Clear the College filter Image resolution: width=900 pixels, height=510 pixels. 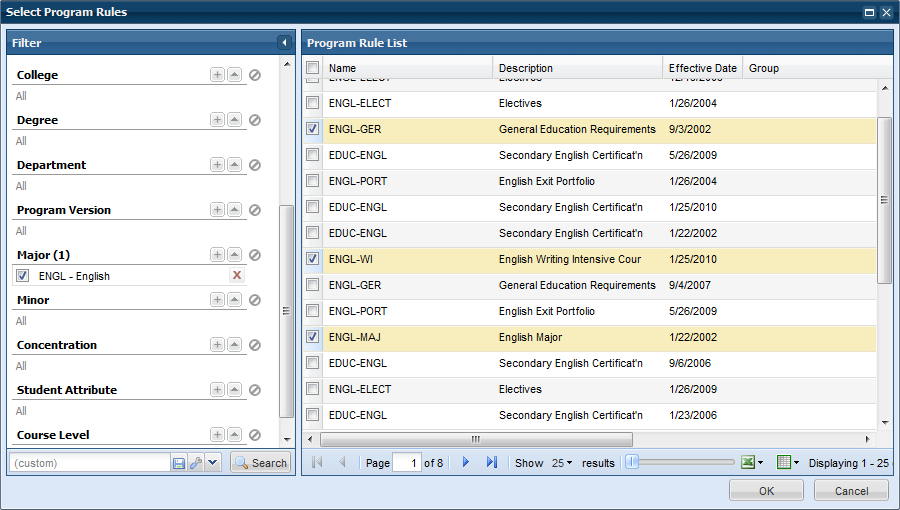(x=255, y=75)
